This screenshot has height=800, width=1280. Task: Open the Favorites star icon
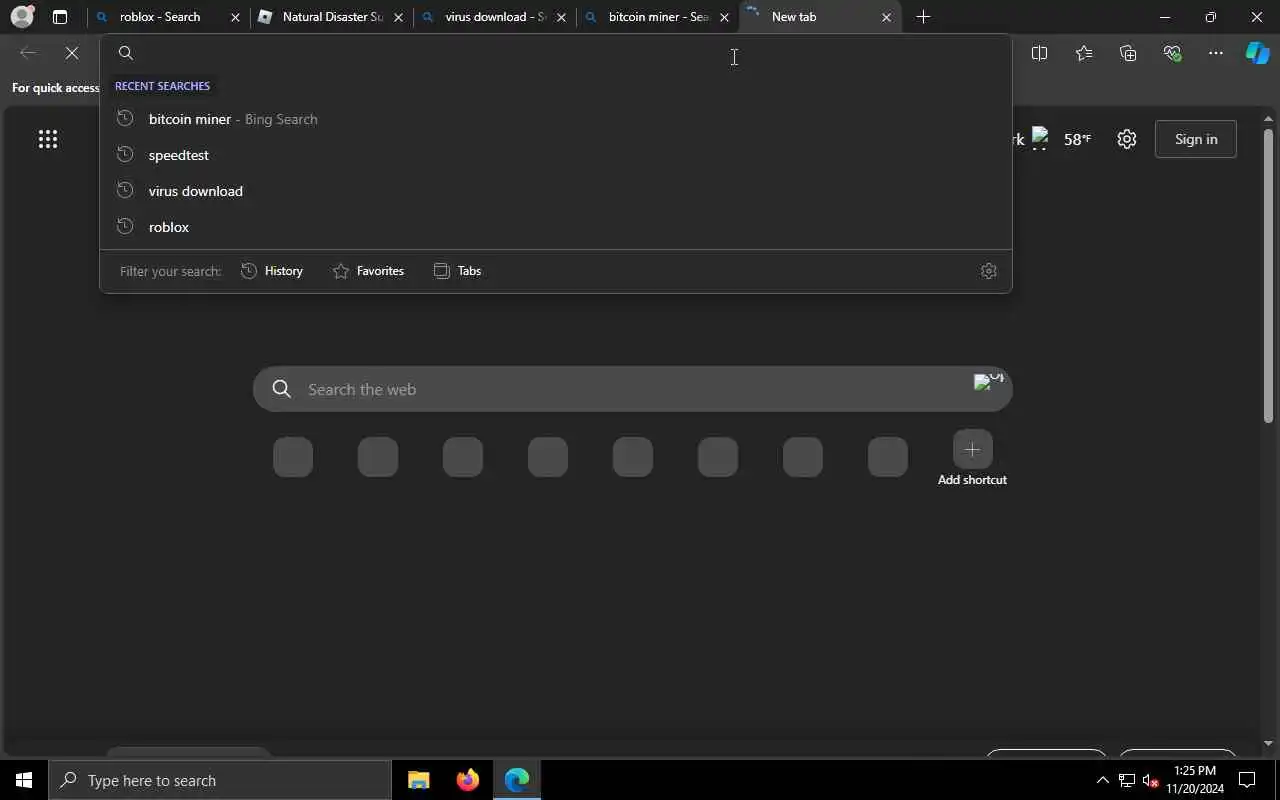[1084, 53]
